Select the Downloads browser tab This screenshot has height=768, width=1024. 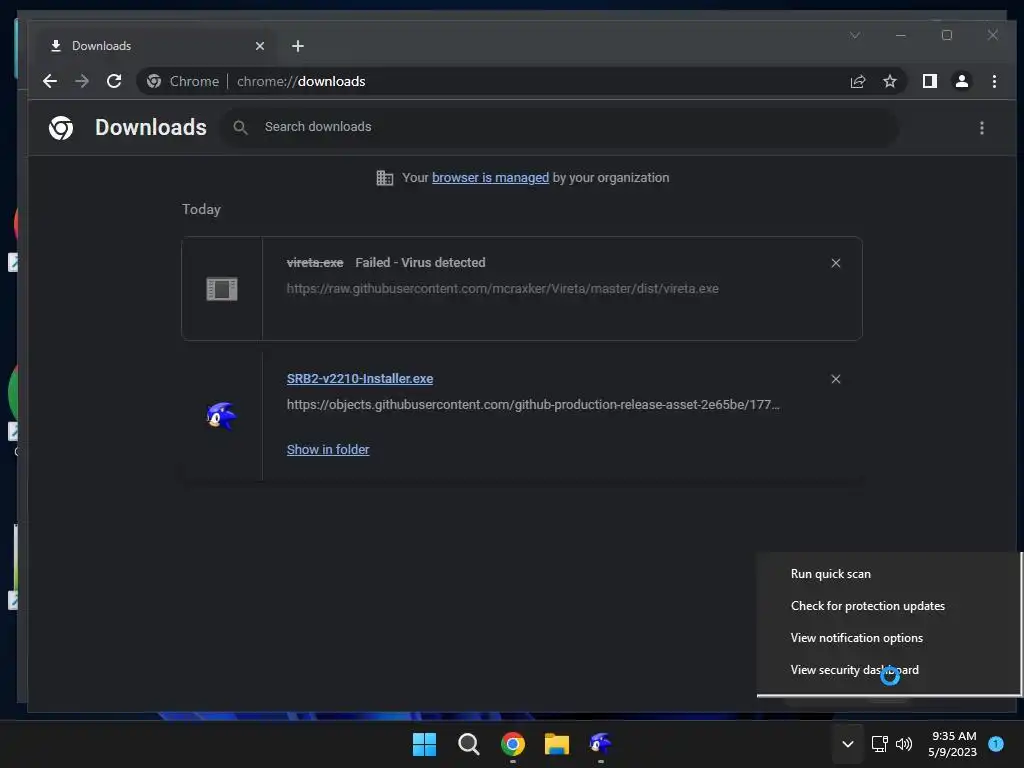[x=157, y=46]
